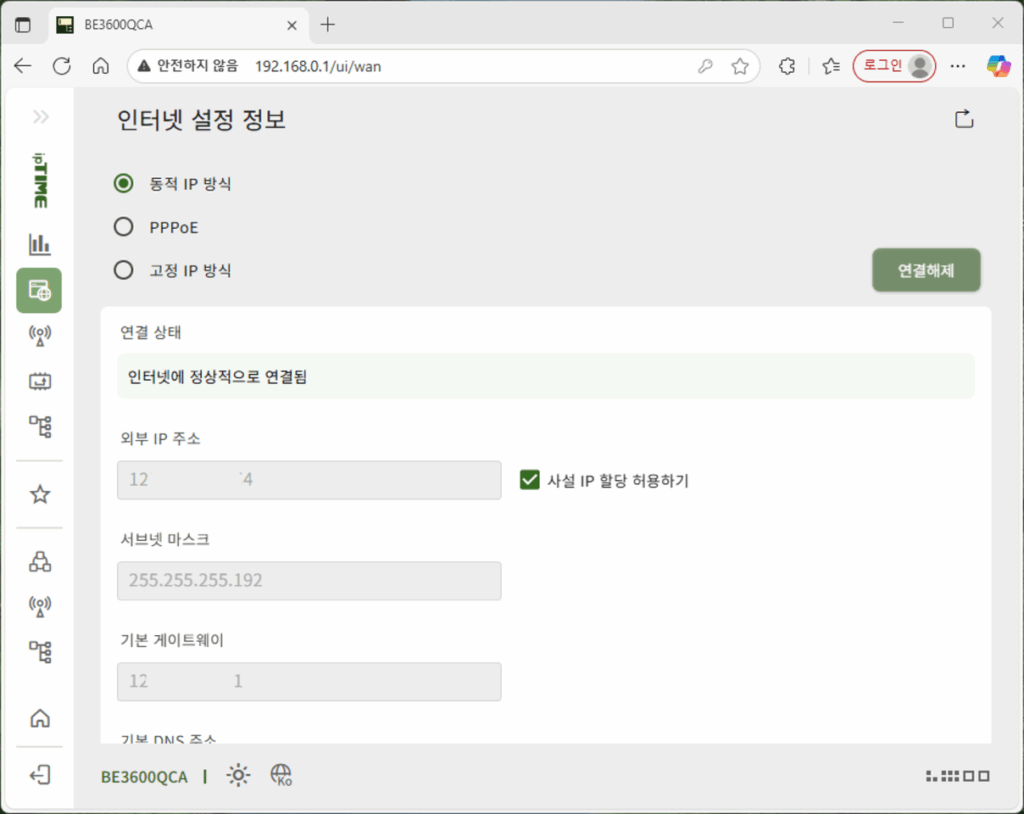Uncheck 사설 IP 할당 허용하기 checkbox
1024x814 pixels.
(x=530, y=480)
